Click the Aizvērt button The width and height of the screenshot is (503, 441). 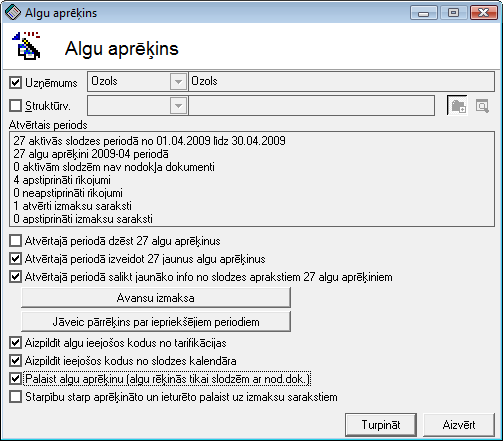coord(459,425)
